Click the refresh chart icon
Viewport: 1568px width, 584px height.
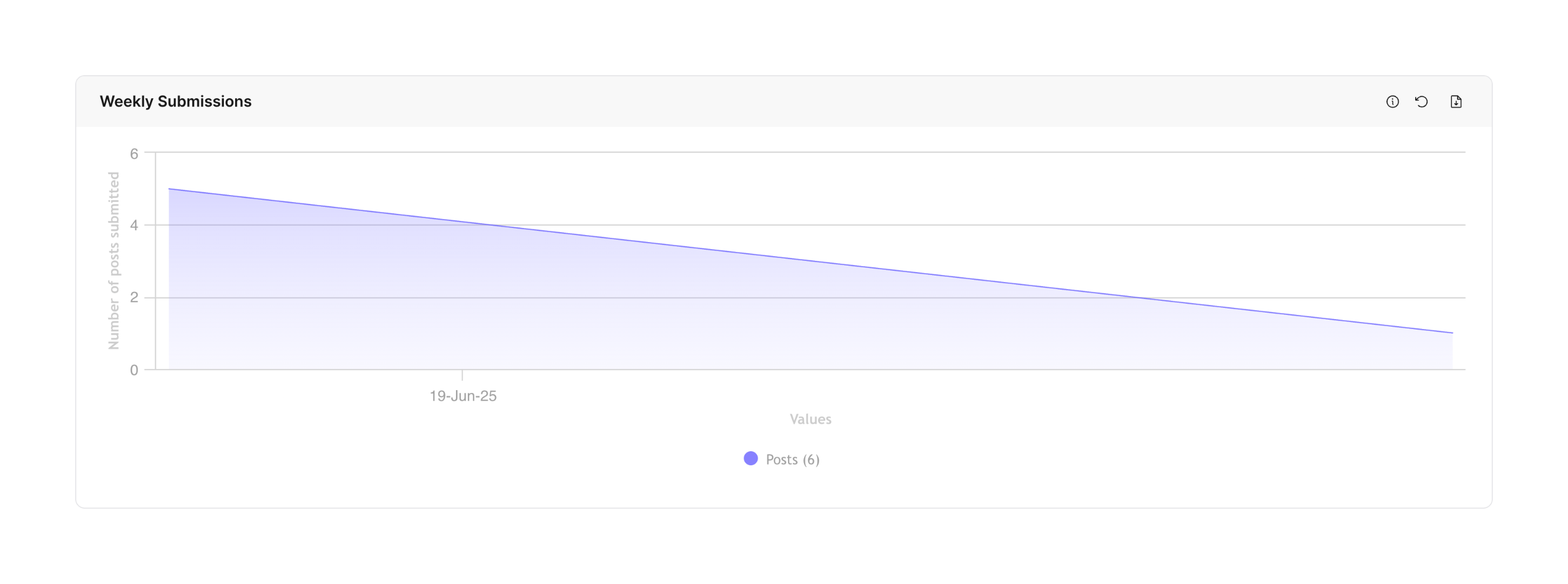click(x=1421, y=102)
